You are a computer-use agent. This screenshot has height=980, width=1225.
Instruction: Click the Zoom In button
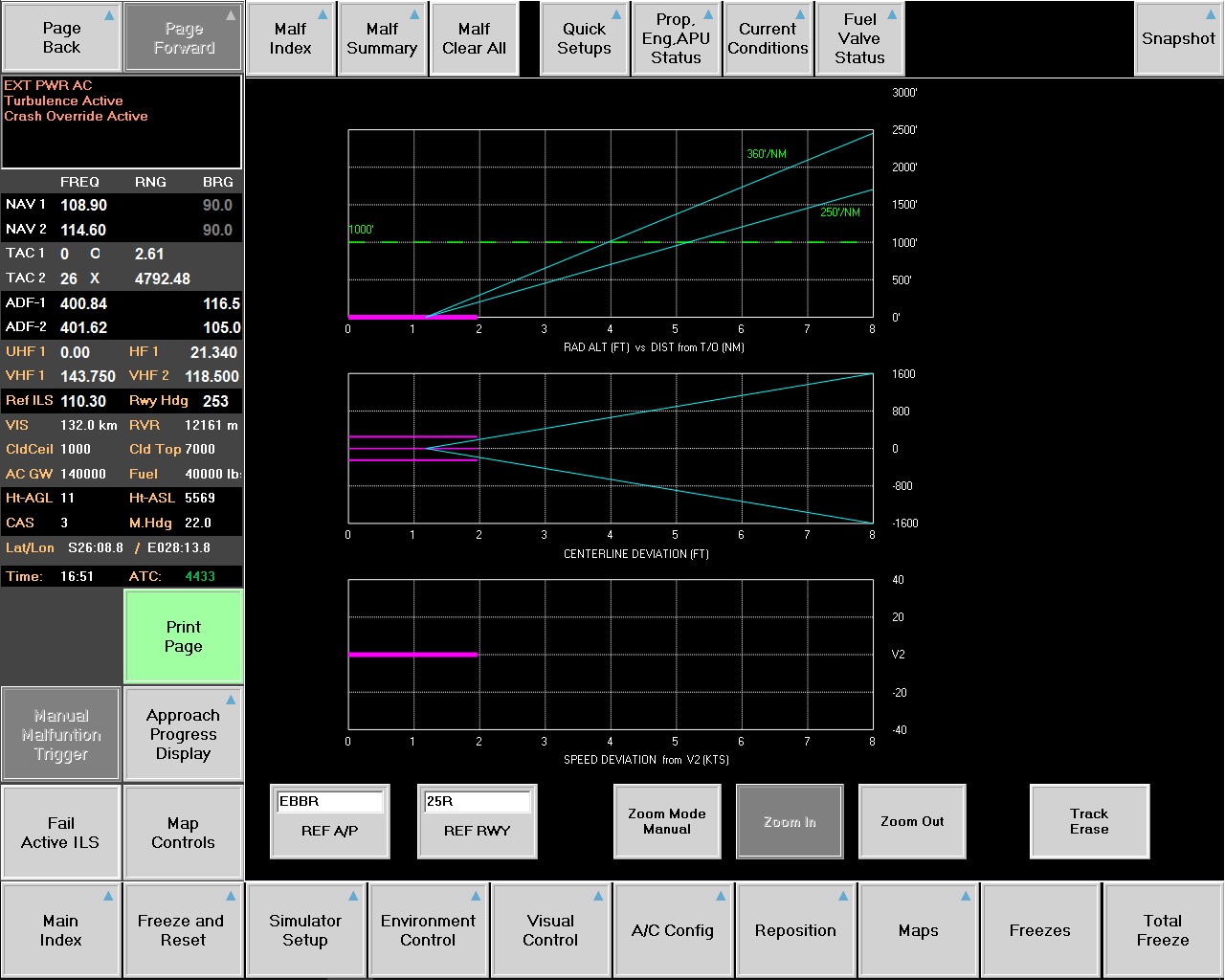[x=790, y=821]
